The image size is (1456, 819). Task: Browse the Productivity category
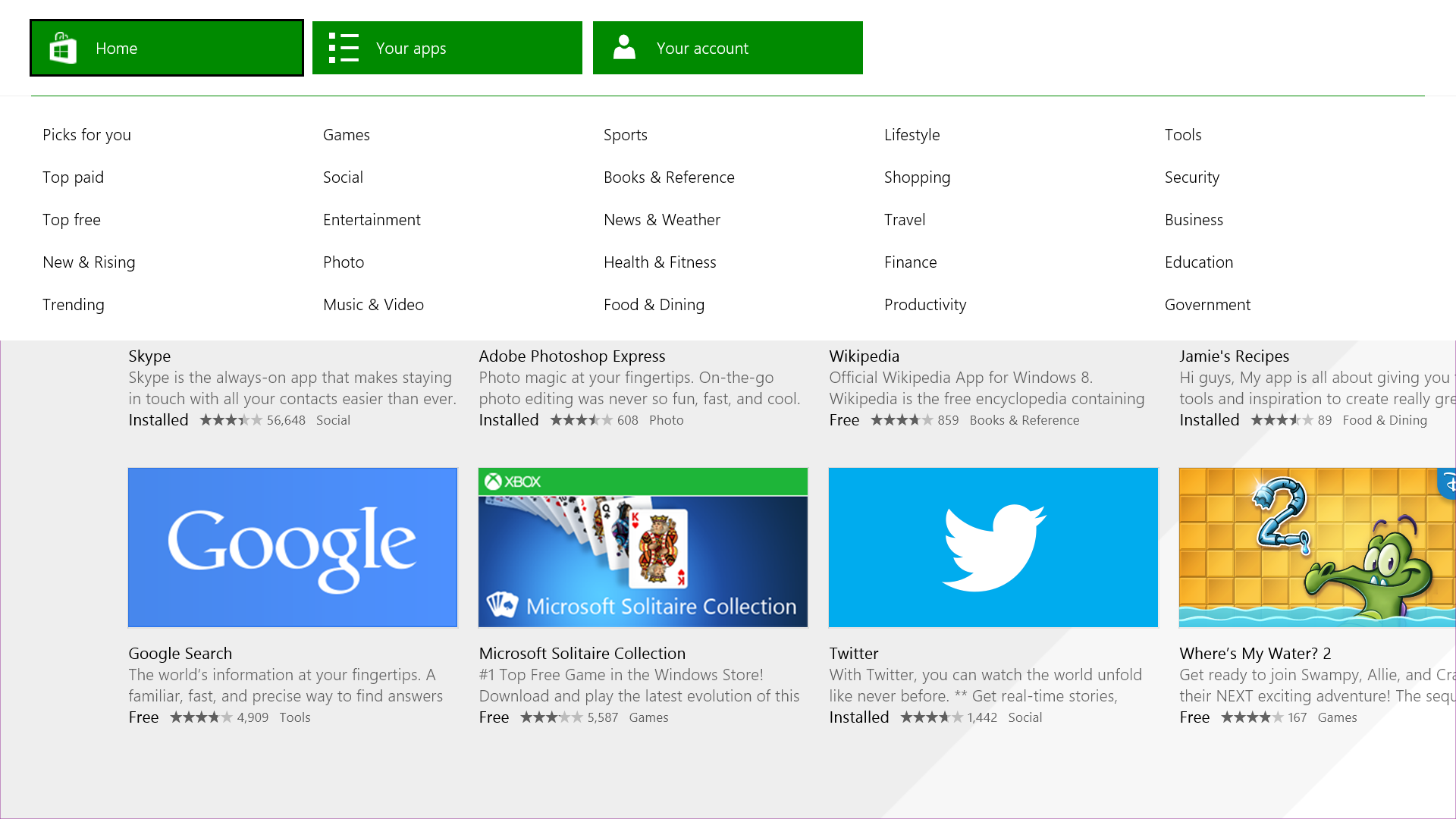(925, 305)
